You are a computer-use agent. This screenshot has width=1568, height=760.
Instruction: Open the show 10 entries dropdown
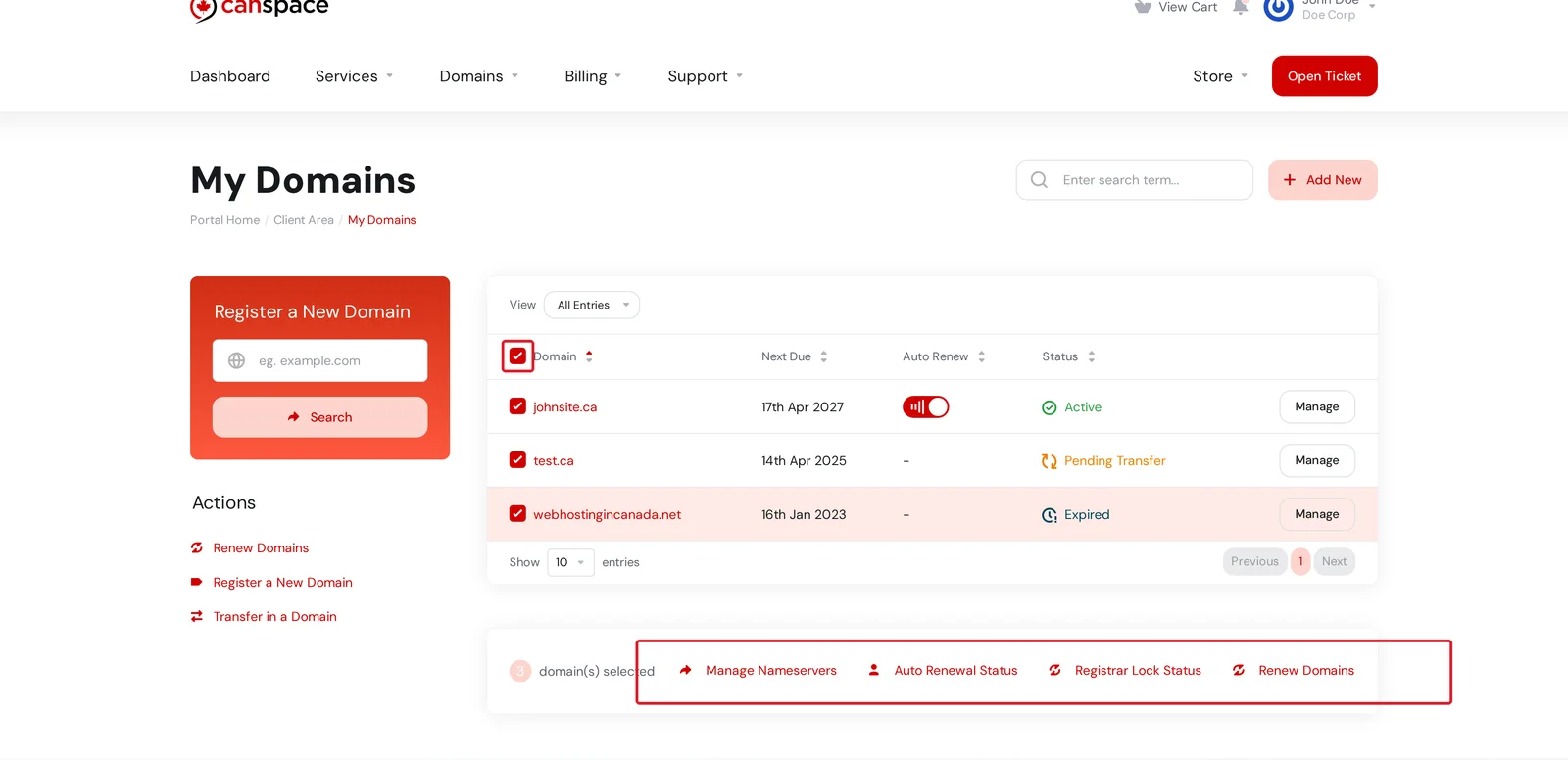570,562
